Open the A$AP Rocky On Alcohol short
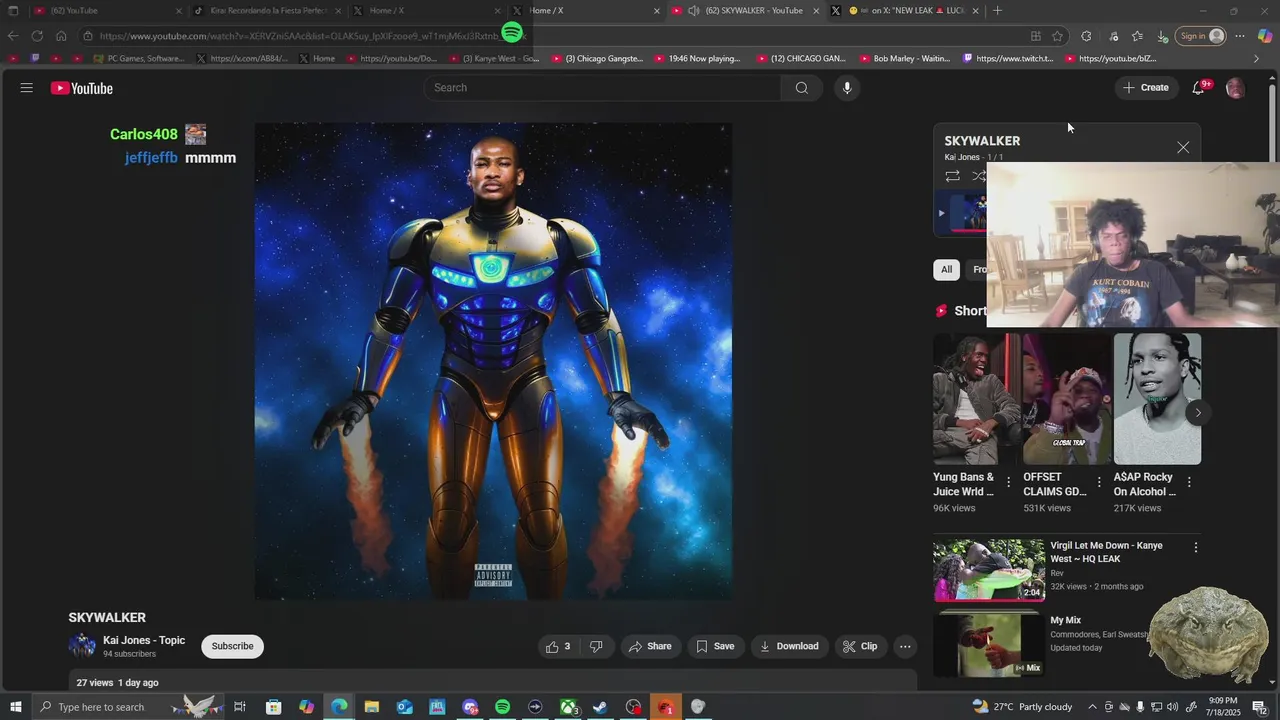Viewport: 1280px width, 720px height. 1157,399
